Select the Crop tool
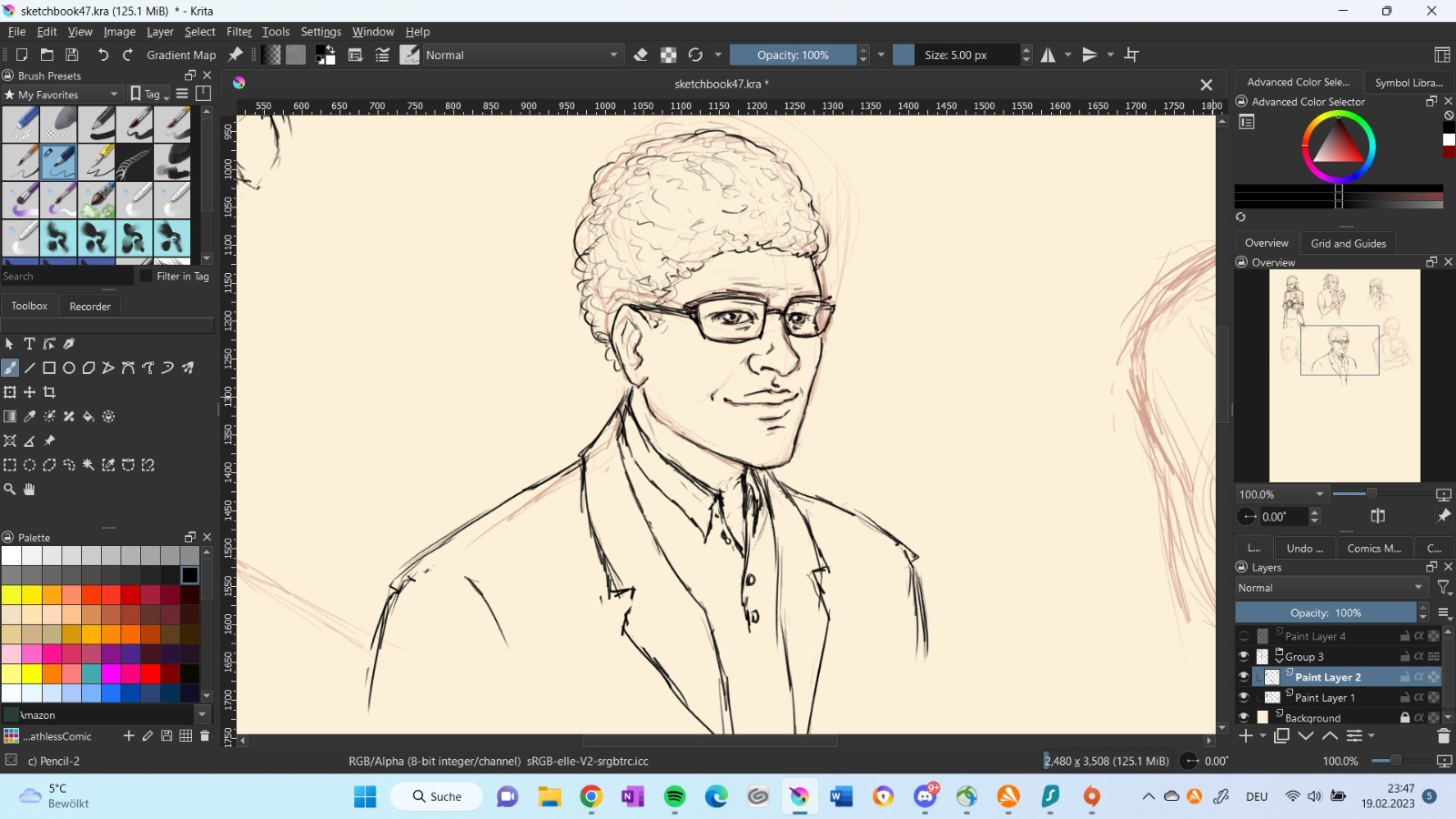 50,392
